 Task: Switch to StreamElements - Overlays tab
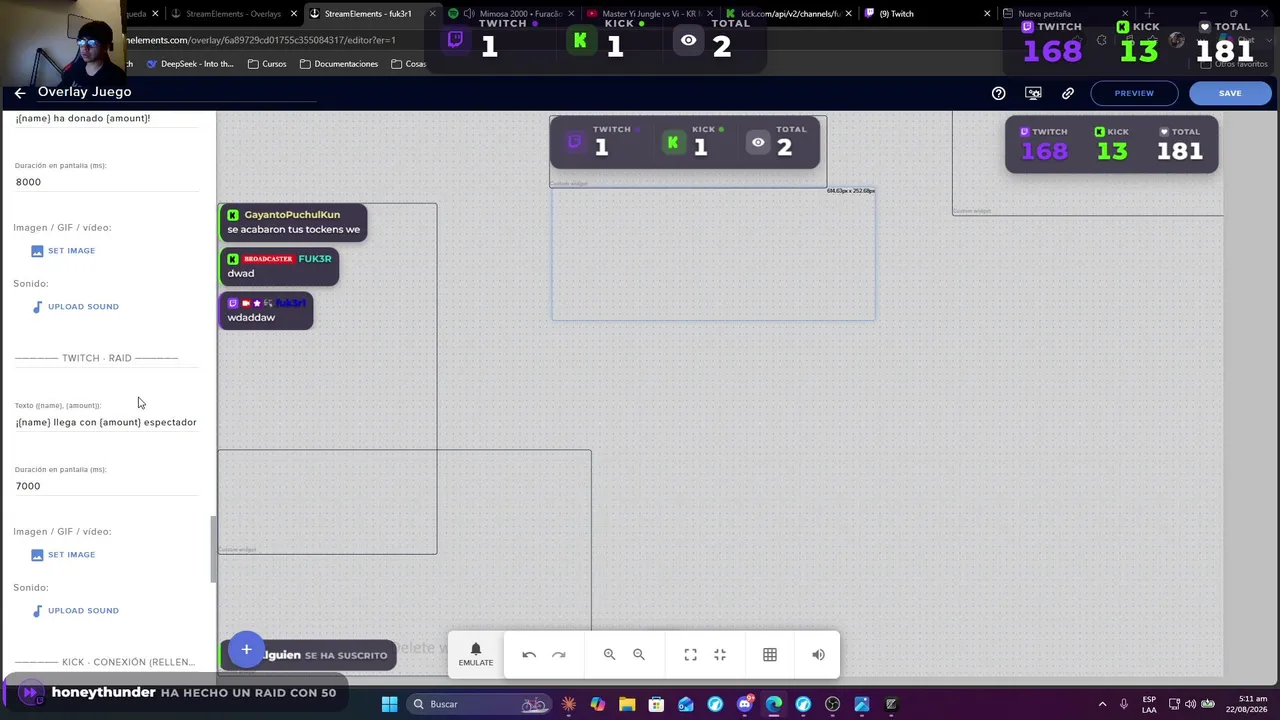[x=233, y=14]
